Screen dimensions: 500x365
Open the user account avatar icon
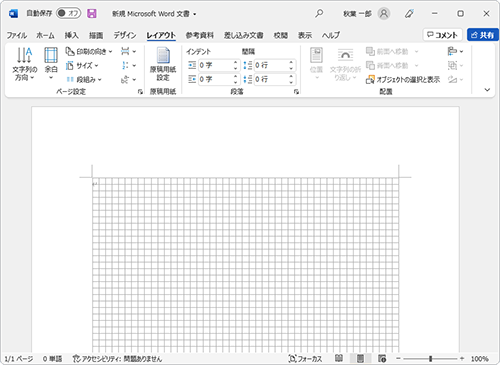tap(384, 14)
